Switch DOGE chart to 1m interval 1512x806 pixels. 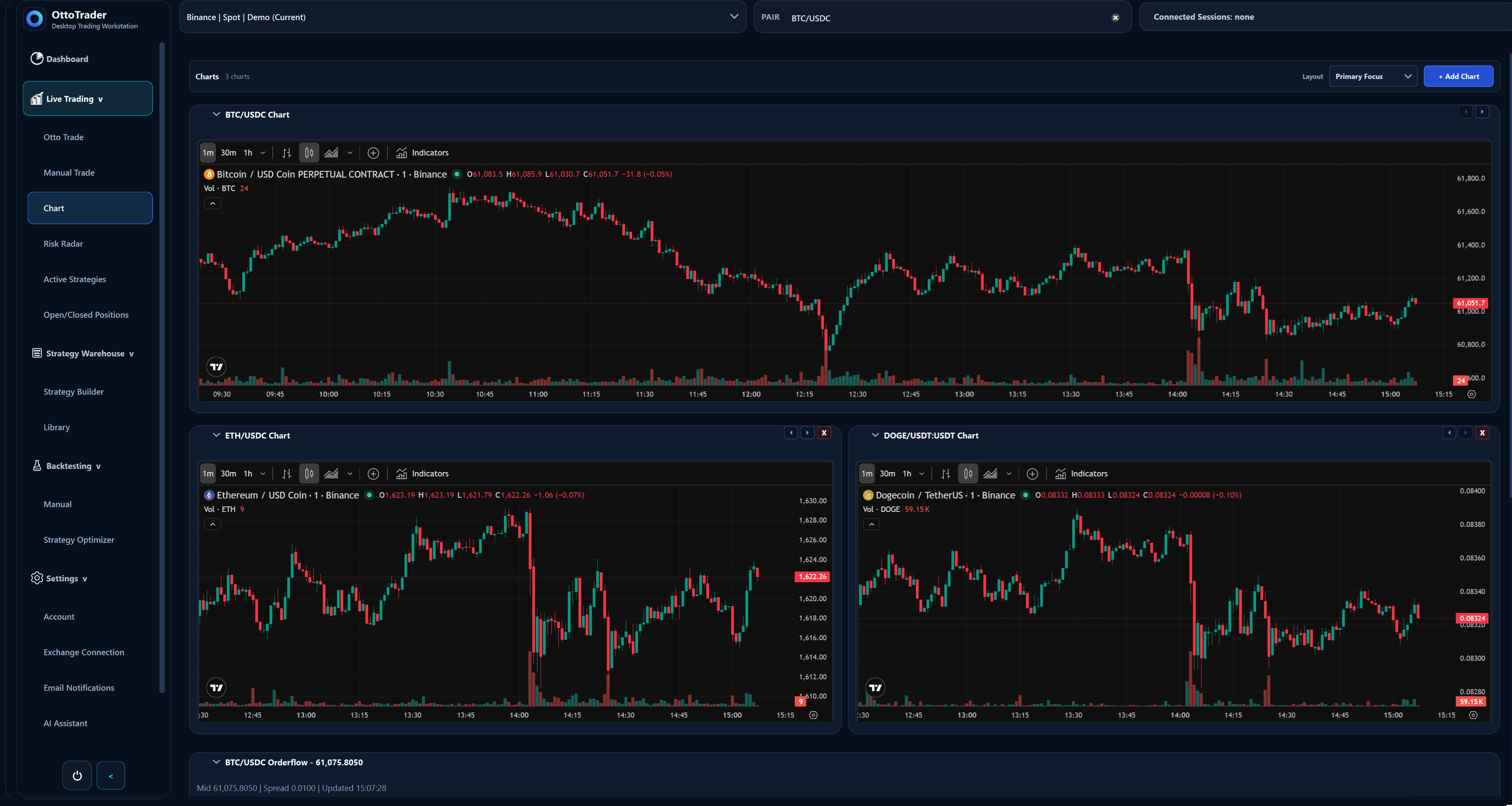[867, 474]
